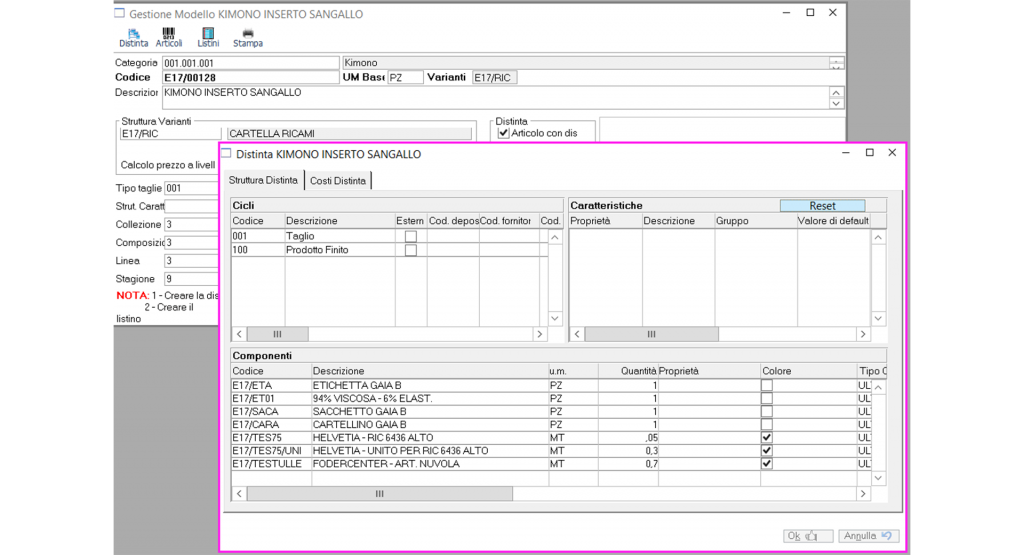Click the Annulla button

(x=869, y=535)
